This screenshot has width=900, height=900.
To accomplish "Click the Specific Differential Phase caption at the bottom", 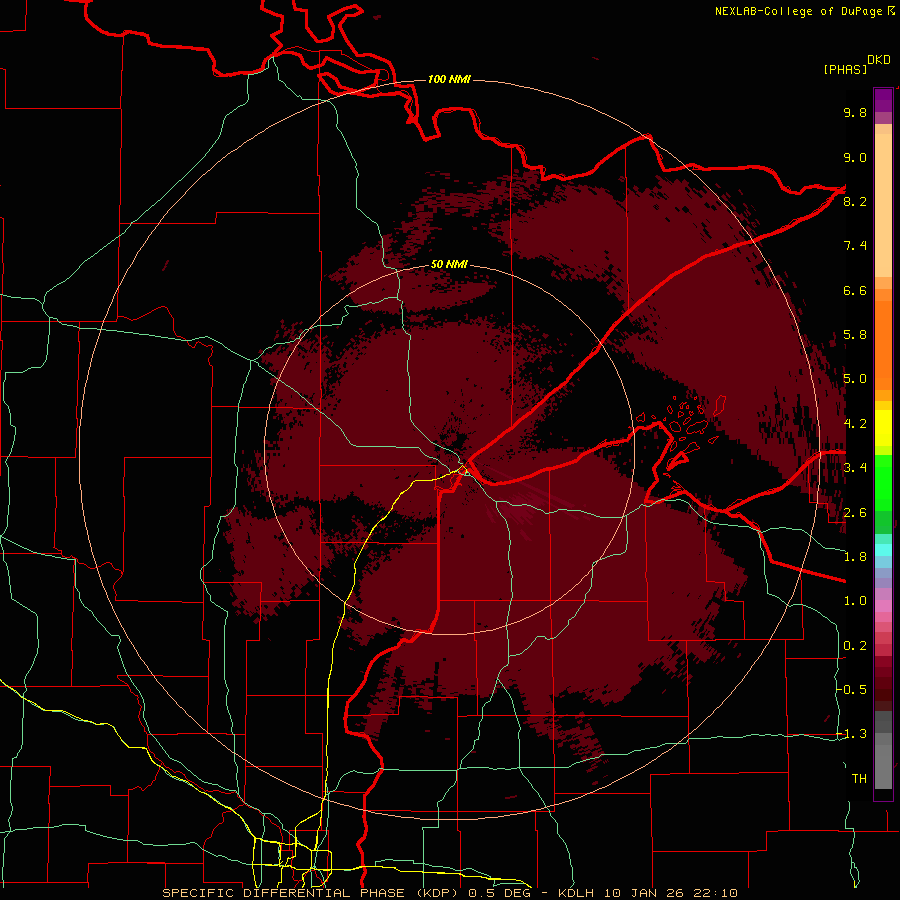I will coord(450,893).
